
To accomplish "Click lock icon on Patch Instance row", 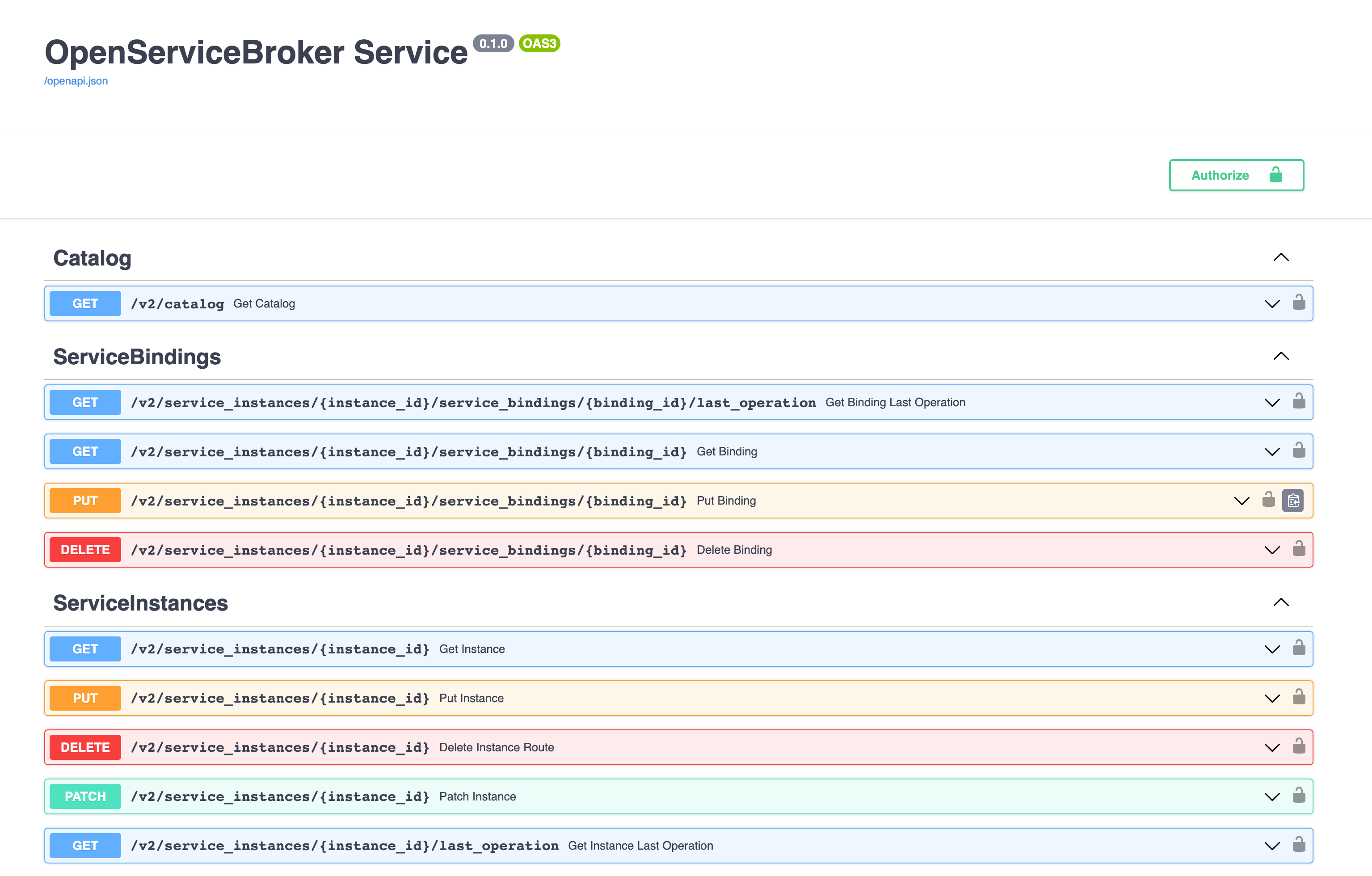I will click(x=1299, y=795).
